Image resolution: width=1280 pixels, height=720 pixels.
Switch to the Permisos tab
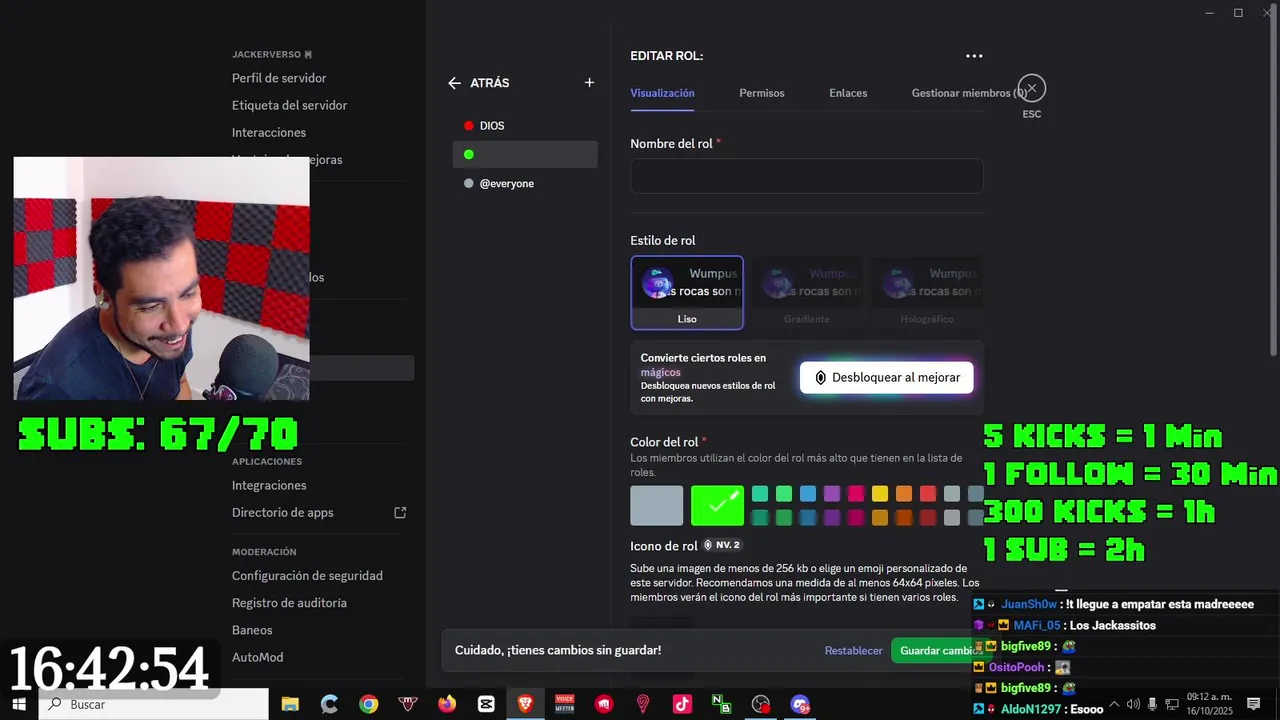[762, 93]
